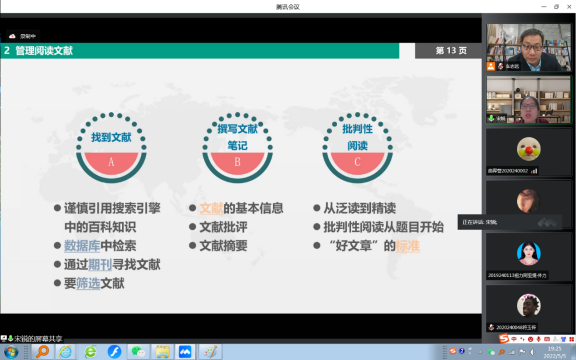This screenshot has height=360, width=576.
Task: Show hidden system tray icons
Action: (x=480, y=352)
